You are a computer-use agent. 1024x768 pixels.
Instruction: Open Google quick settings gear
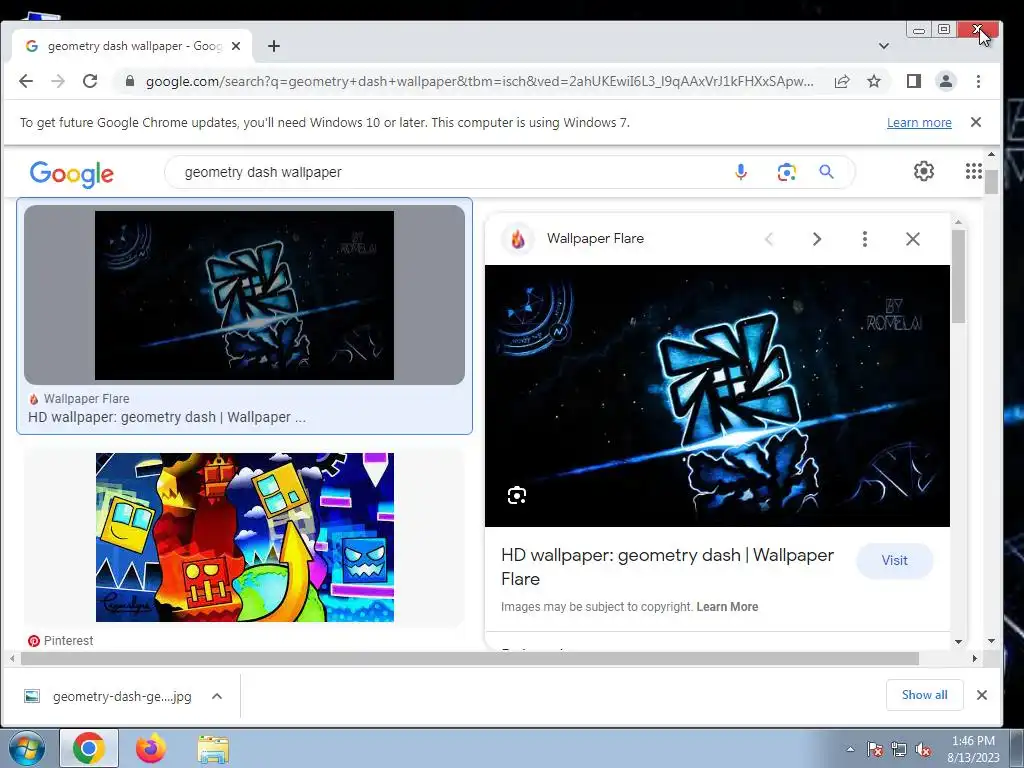(923, 171)
